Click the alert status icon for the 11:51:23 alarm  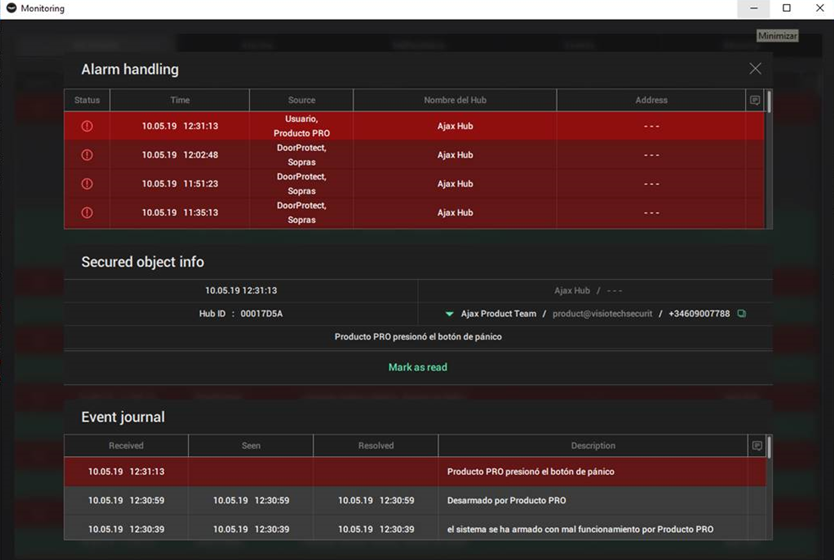click(87, 183)
